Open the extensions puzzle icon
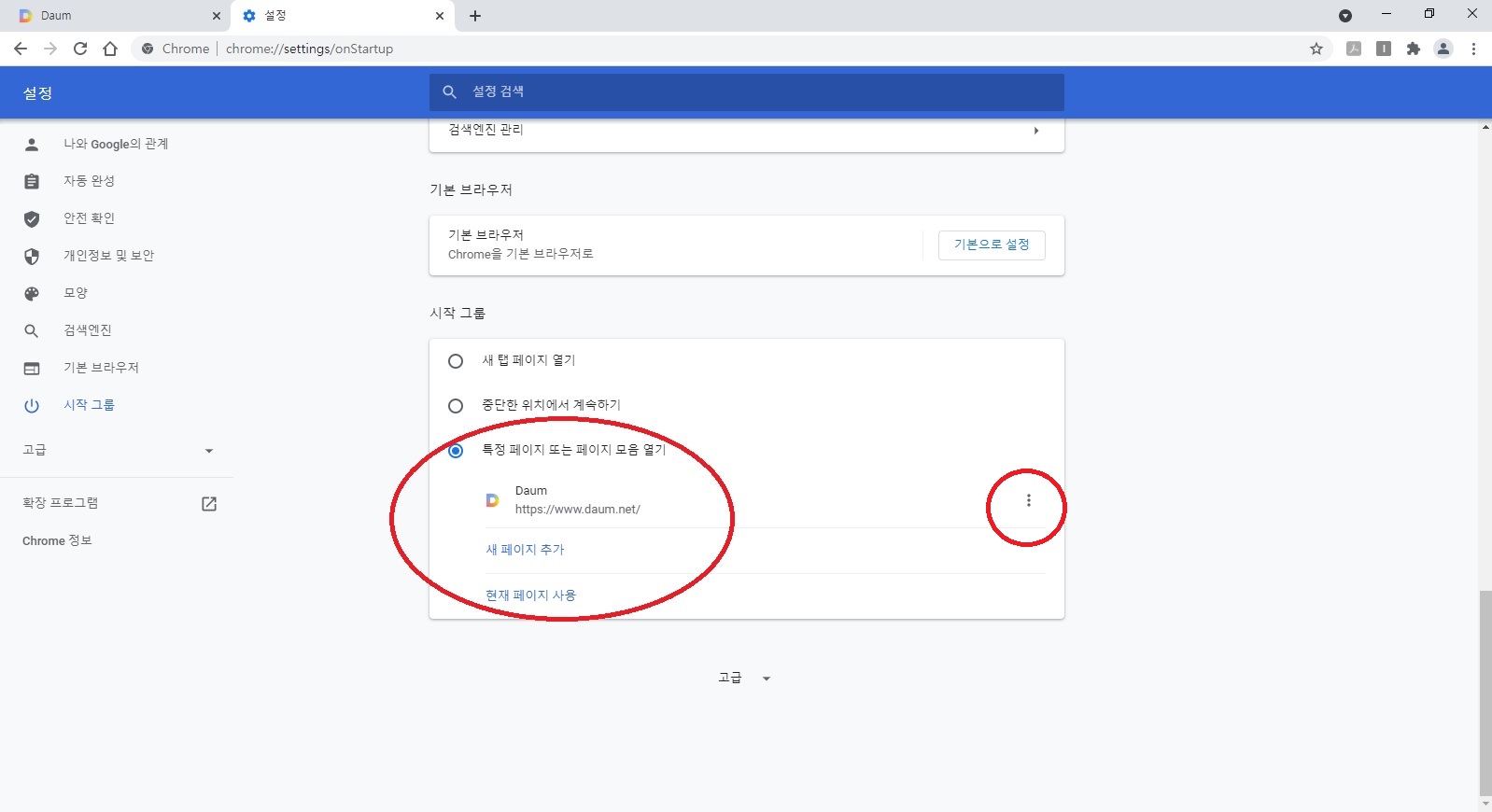 tap(1414, 49)
